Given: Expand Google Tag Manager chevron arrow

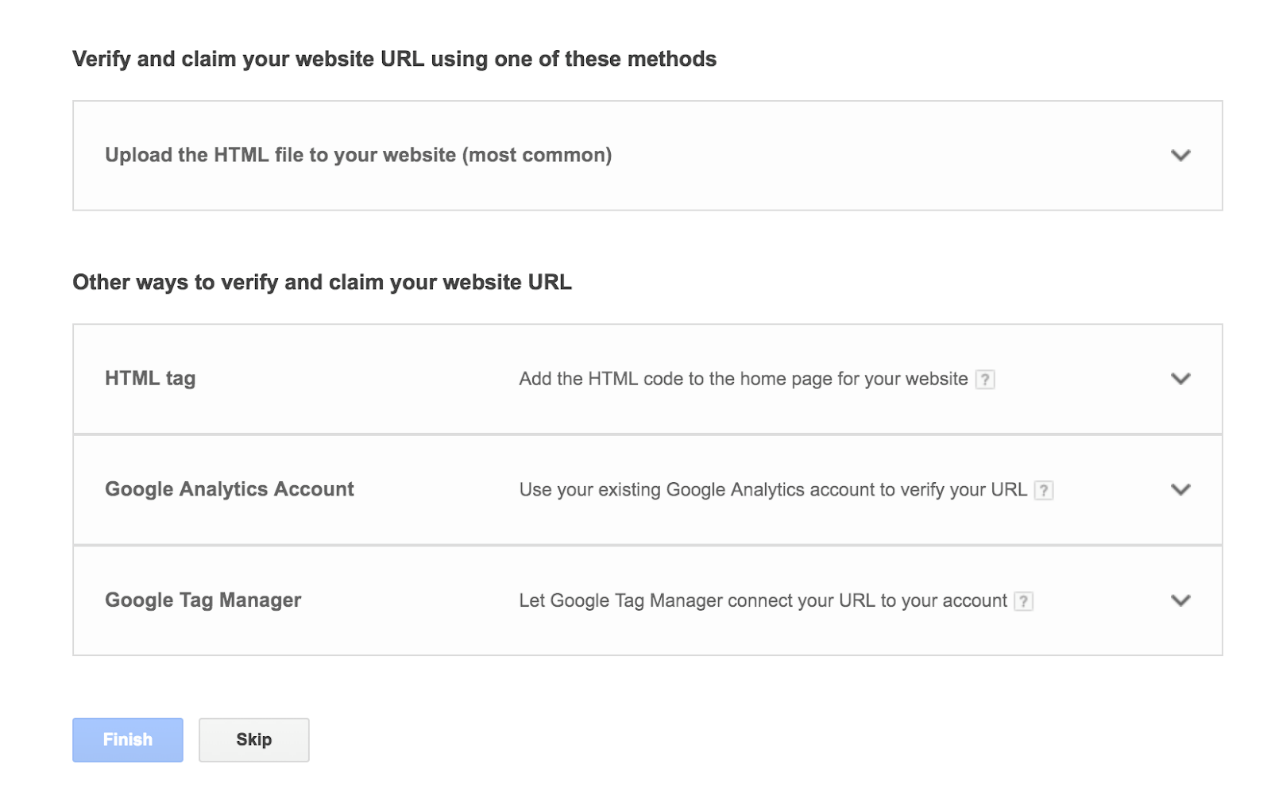Looking at the screenshot, I should click(1181, 601).
